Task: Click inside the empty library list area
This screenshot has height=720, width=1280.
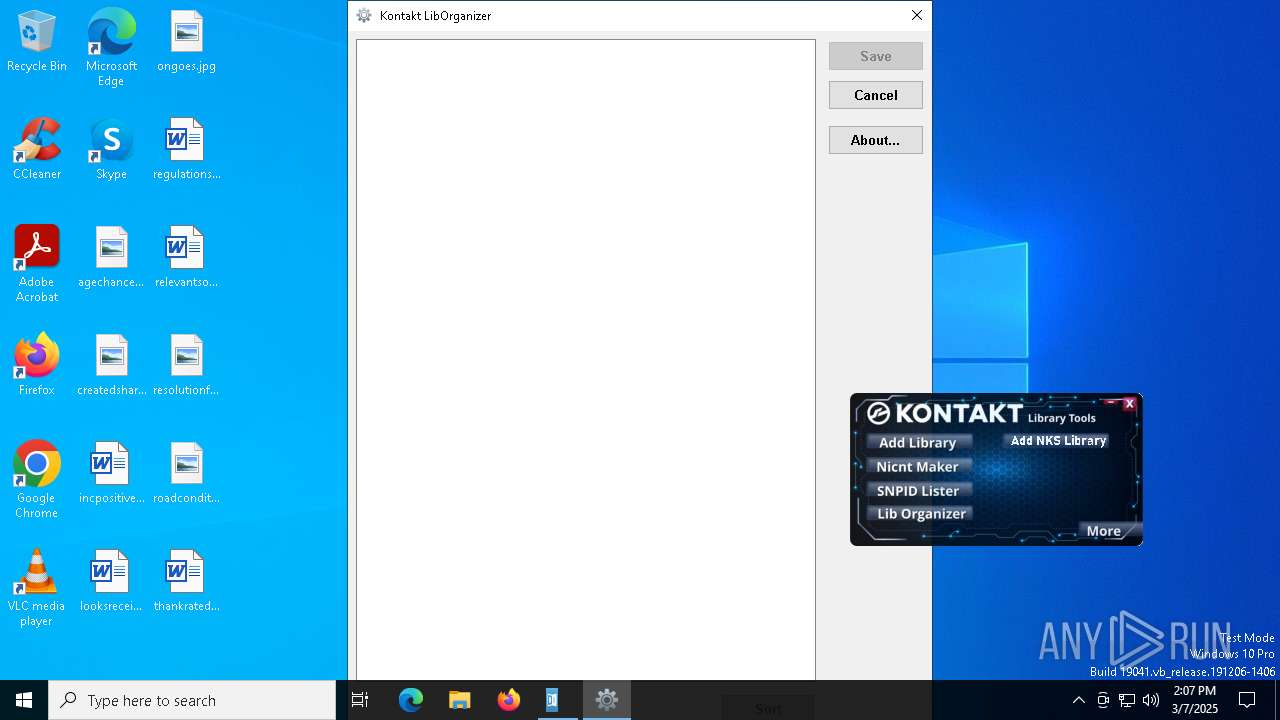Action: pos(586,360)
